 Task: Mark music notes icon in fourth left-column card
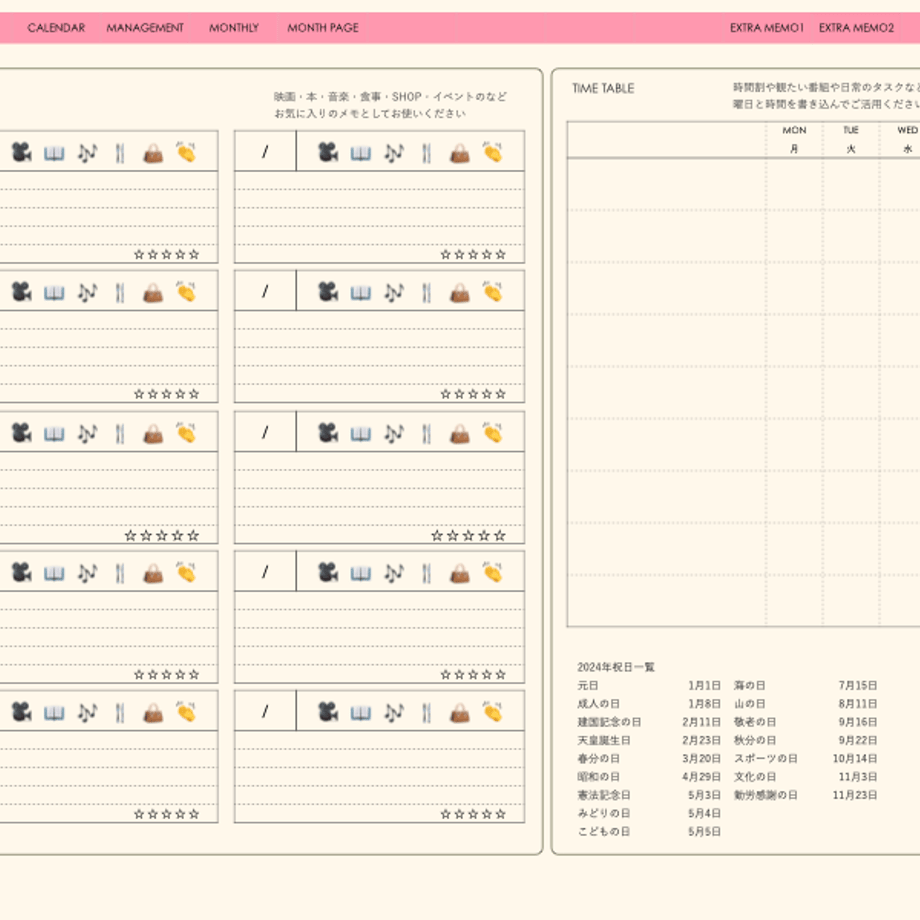pos(87,573)
